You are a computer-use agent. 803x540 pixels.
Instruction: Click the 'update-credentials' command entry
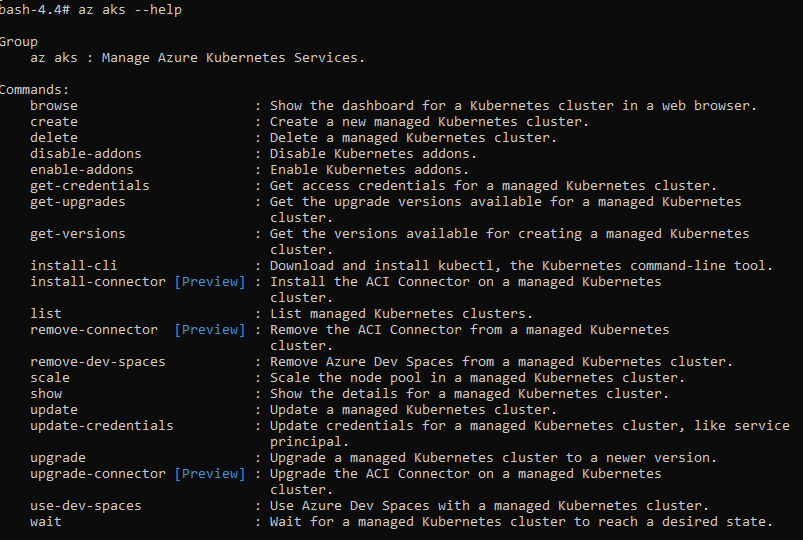point(102,425)
